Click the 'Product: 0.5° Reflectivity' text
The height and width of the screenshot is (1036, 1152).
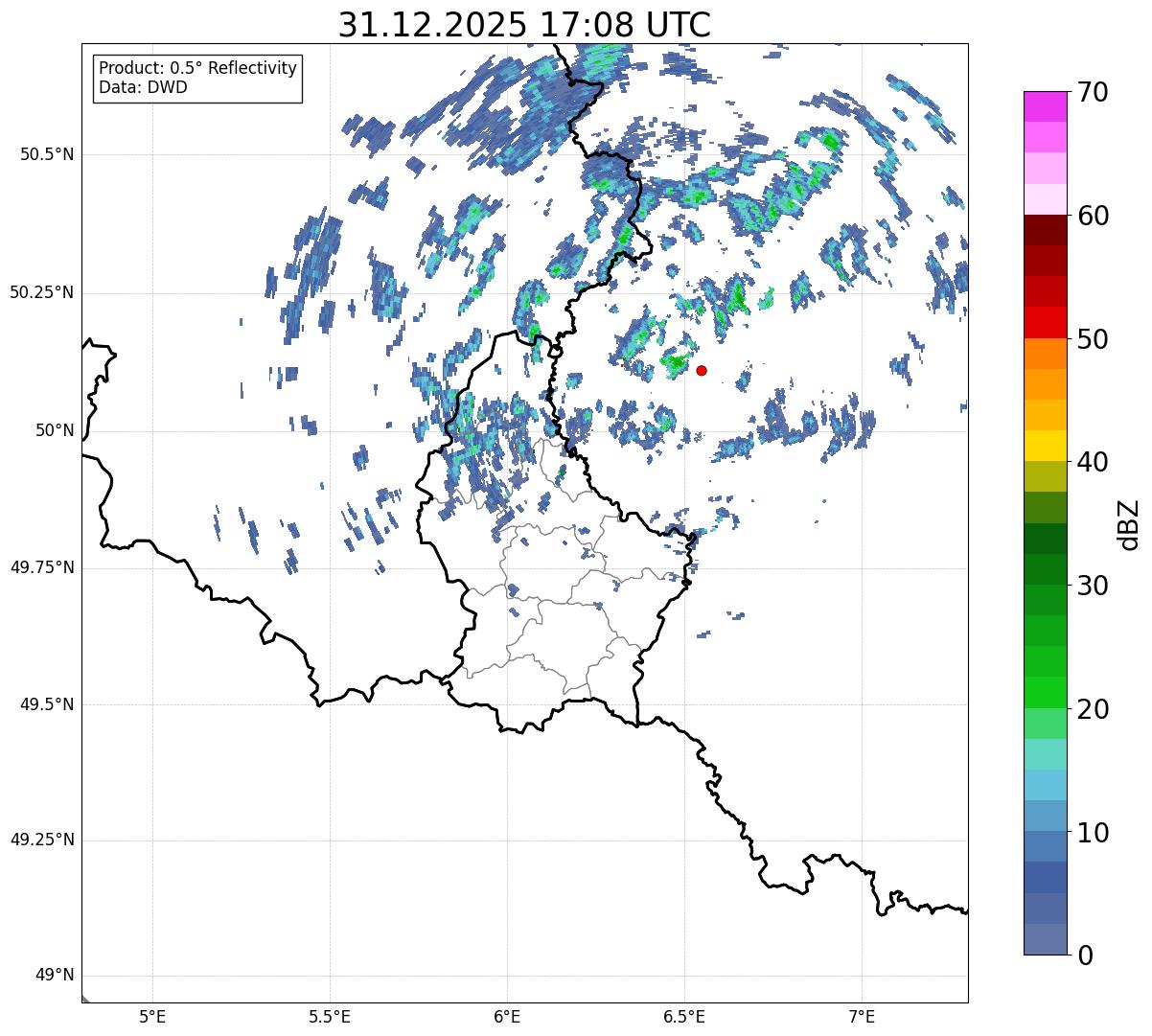coord(197,69)
